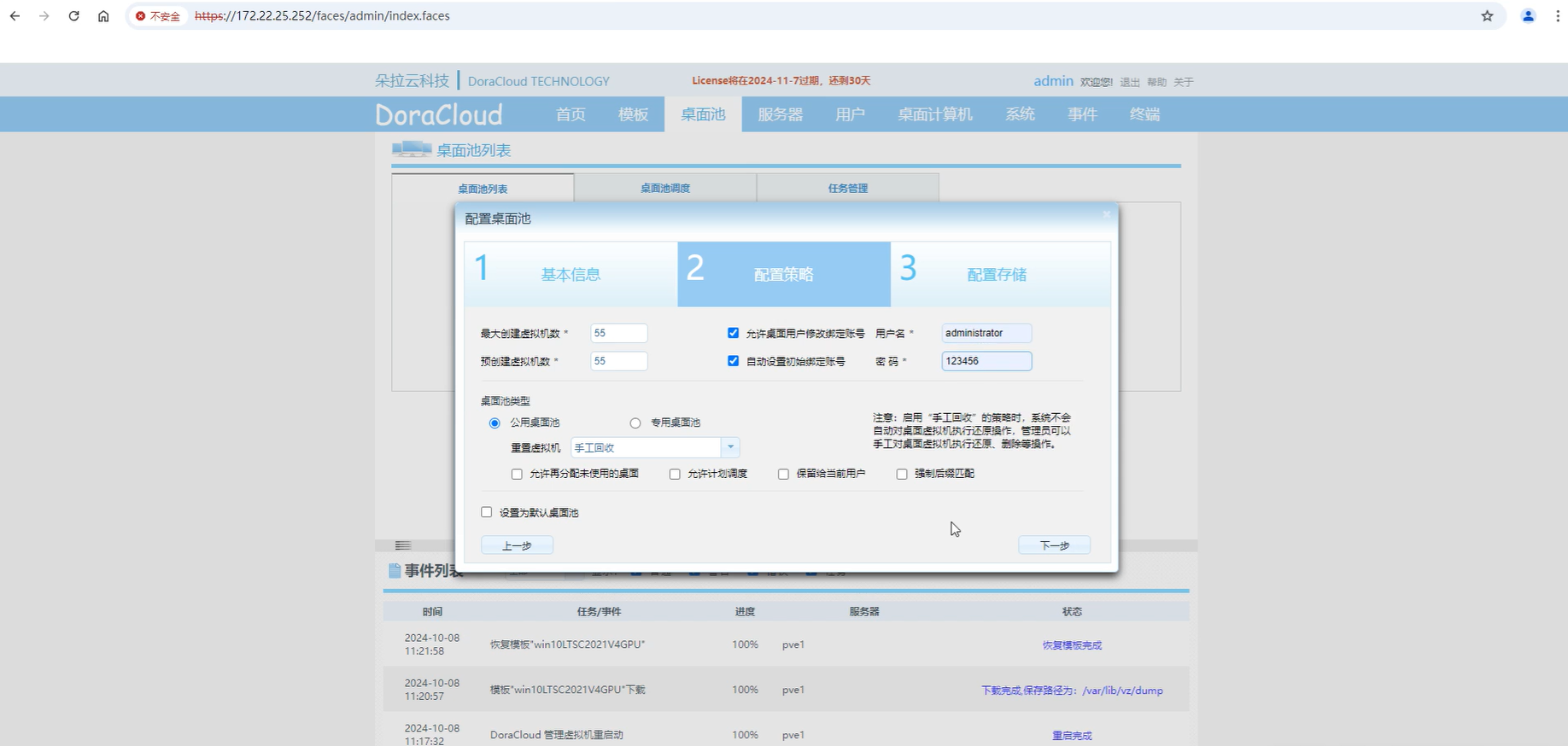The width and height of the screenshot is (1568, 746).
Task: Click the browser forward arrow
Action: (x=44, y=16)
